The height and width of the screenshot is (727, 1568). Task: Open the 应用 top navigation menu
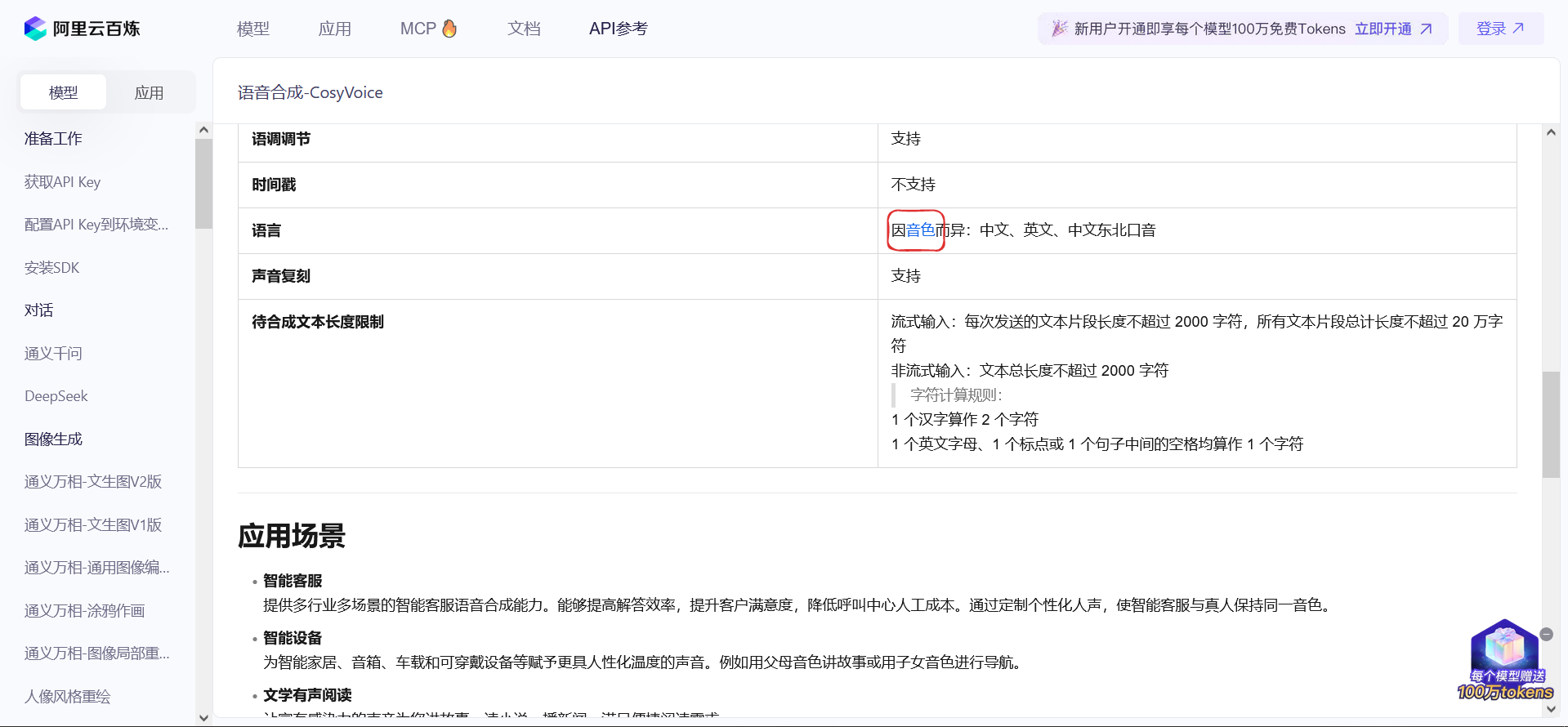coord(335,29)
